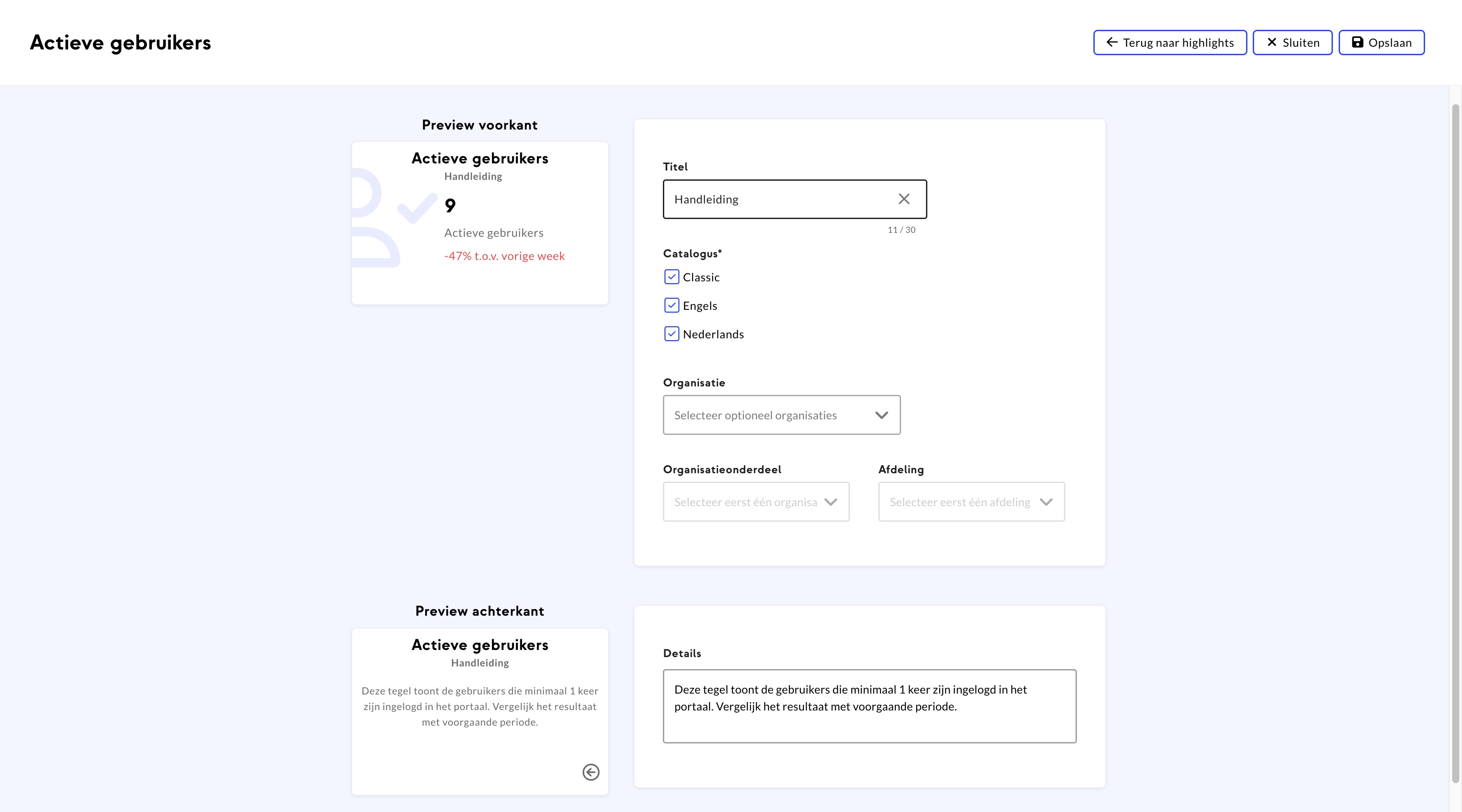1462x812 pixels.
Task: Click the left arrow icon on Terug naar highlights
Action: point(1112,43)
